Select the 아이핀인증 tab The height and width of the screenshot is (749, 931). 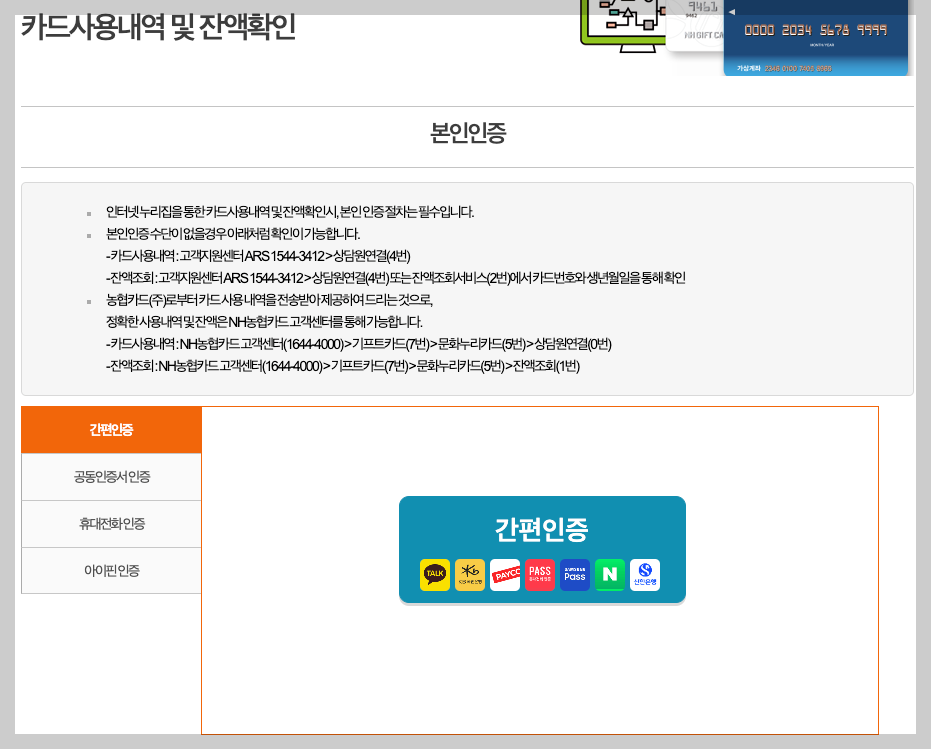[110, 570]
